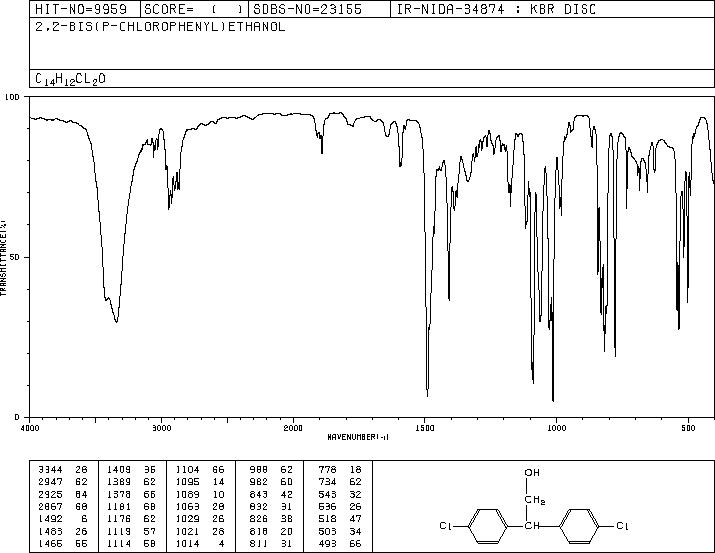Click the 100 y-axis tick label

pos(12,97)
